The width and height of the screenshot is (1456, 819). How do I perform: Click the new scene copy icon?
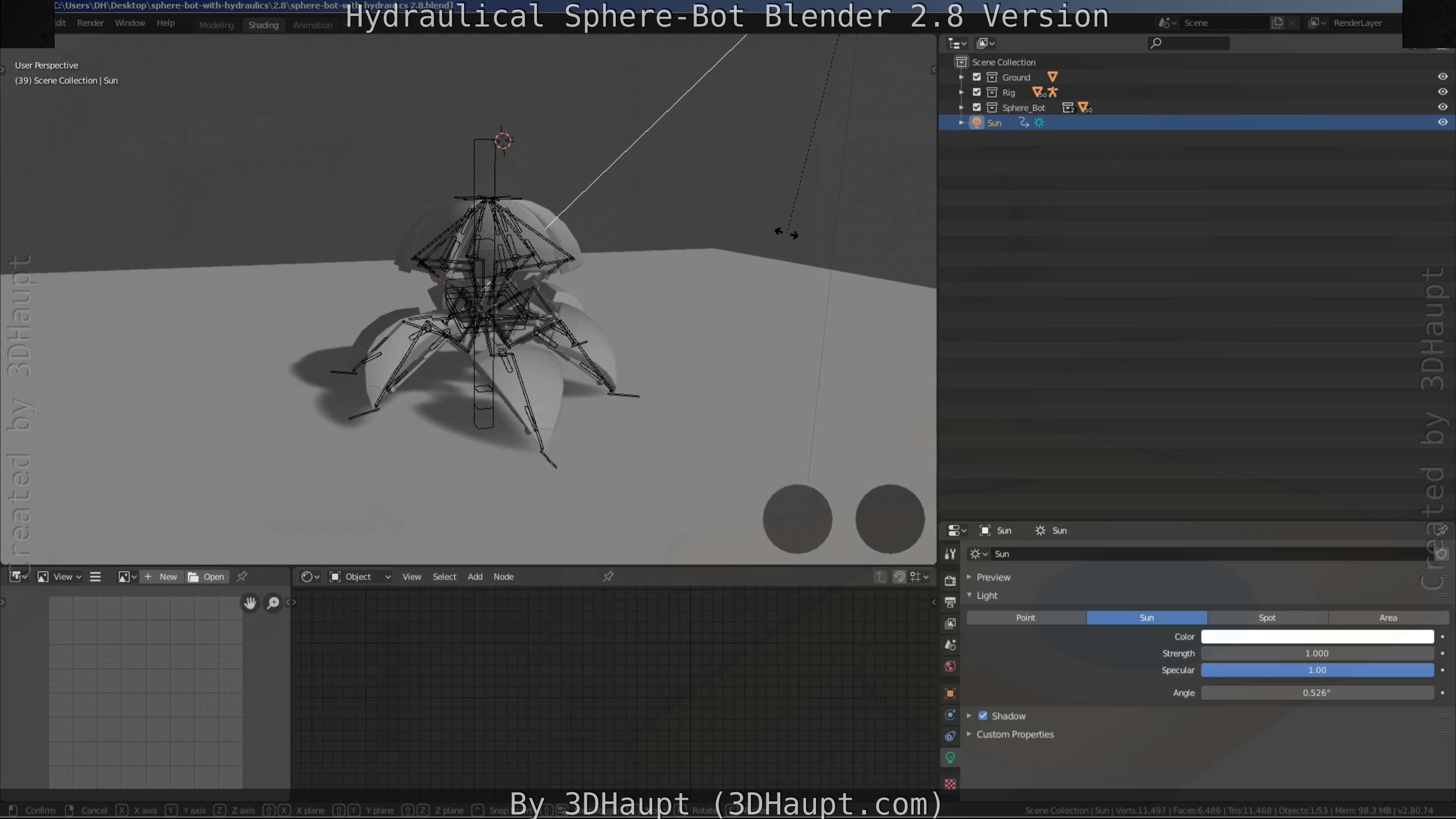[1277, 23]
